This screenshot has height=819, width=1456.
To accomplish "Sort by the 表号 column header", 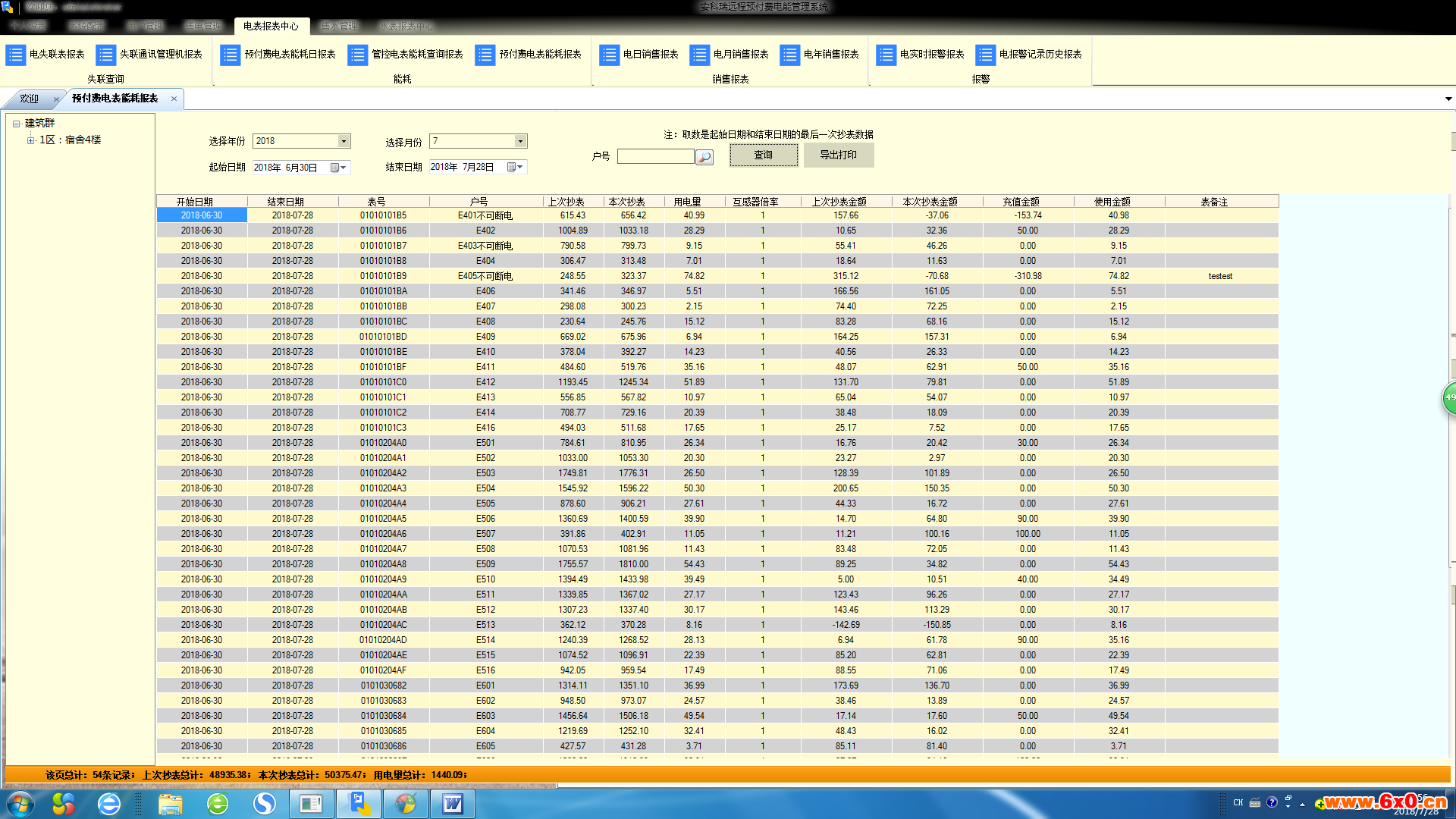I will tap(384, 202).
